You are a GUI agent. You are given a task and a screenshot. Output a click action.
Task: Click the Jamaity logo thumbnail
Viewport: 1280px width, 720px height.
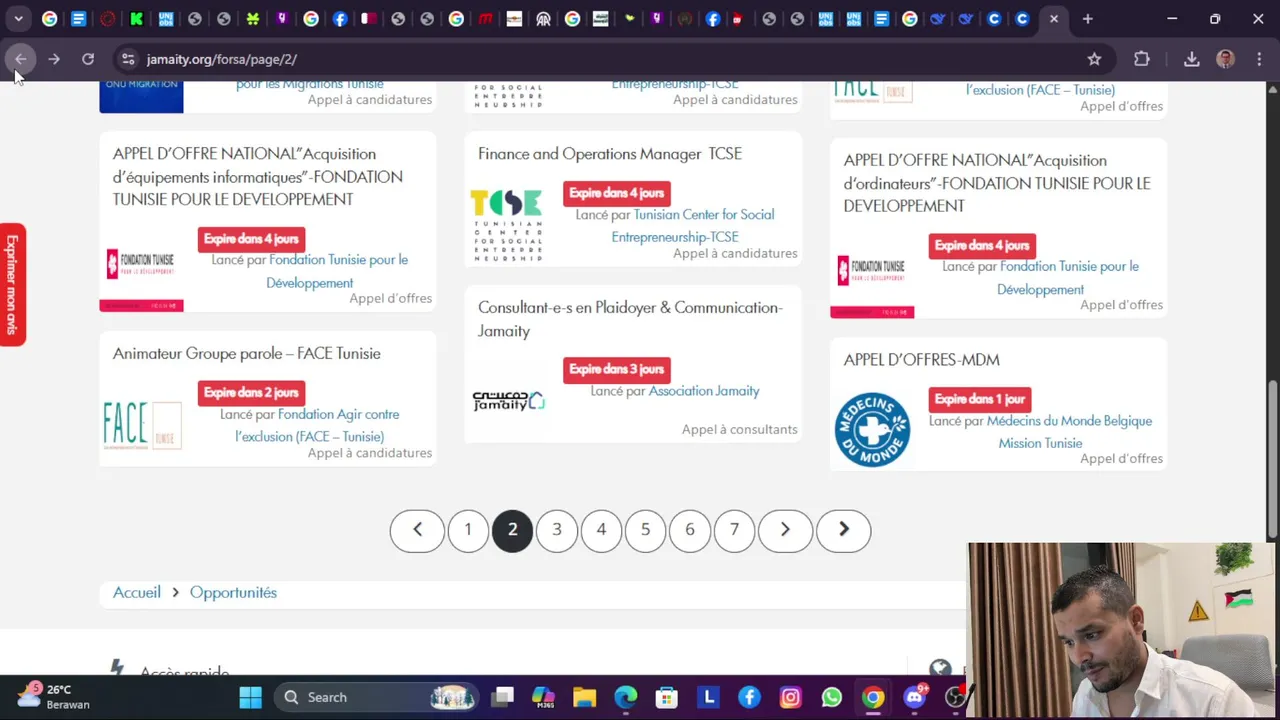[508, 401]
